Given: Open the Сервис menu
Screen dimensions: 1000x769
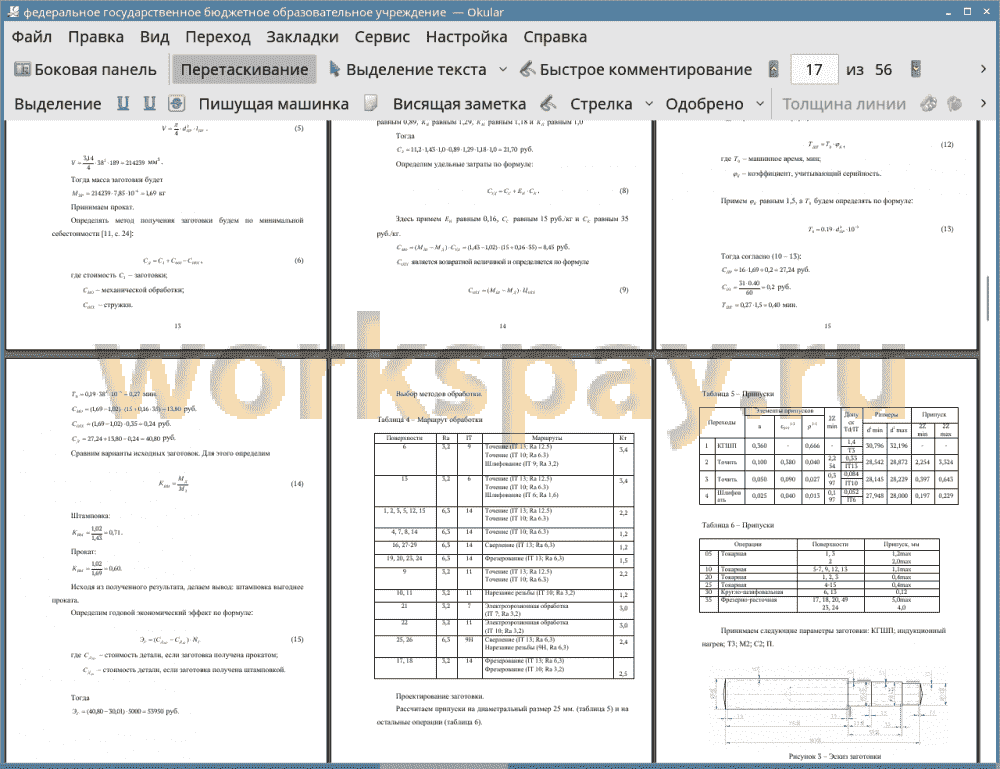Looking at the screenshot, I should (382, 37).
